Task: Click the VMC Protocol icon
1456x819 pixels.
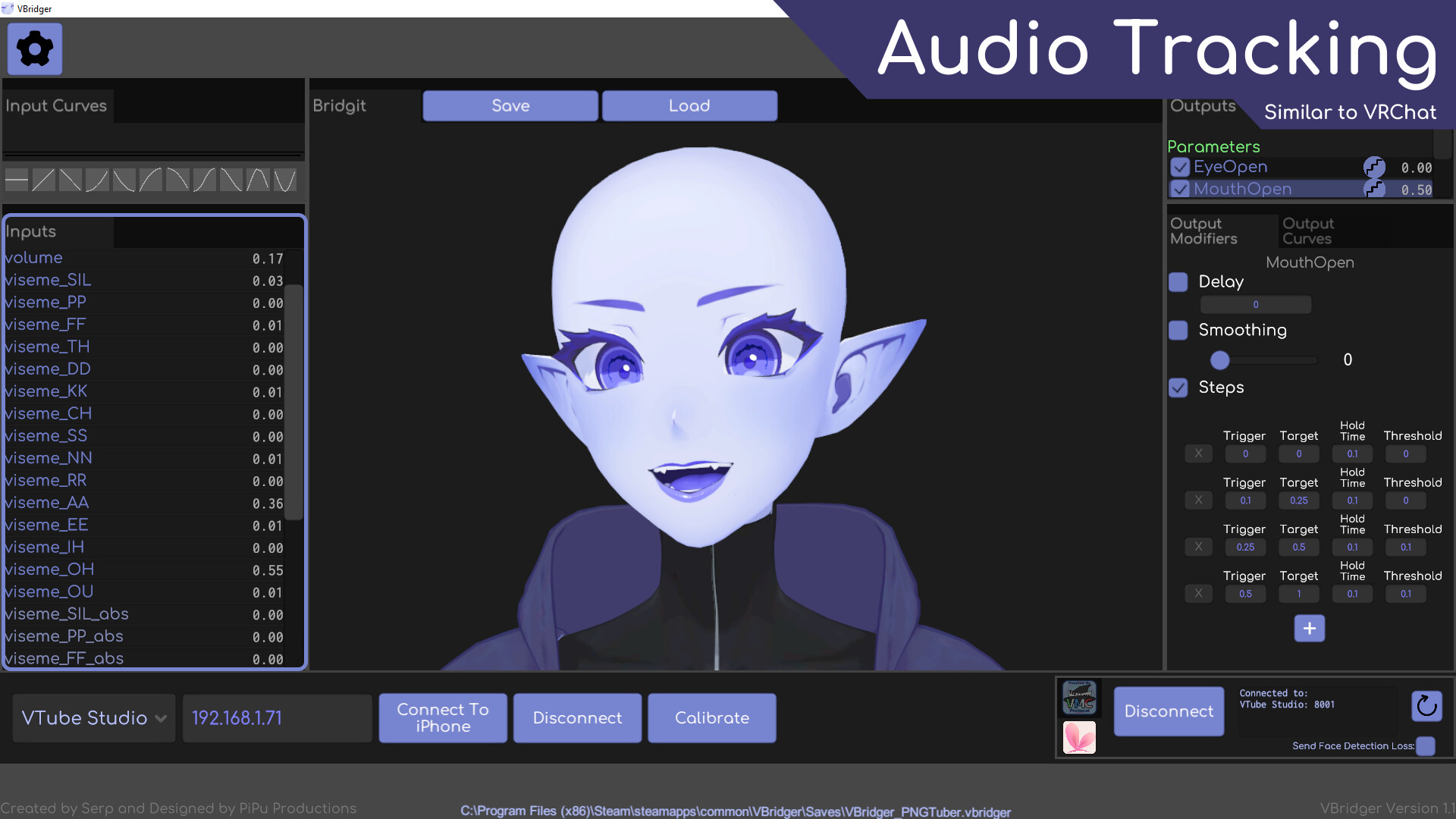Action: point(1078,699)
